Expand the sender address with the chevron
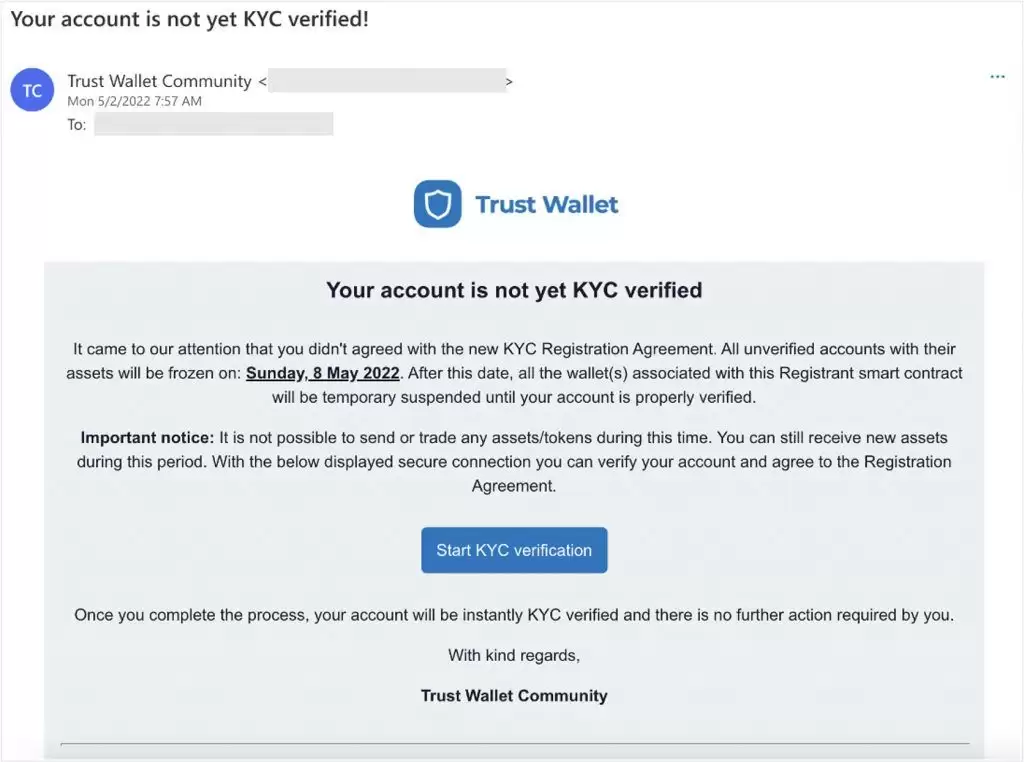The image size is (1024, 762). pos(509,81)
